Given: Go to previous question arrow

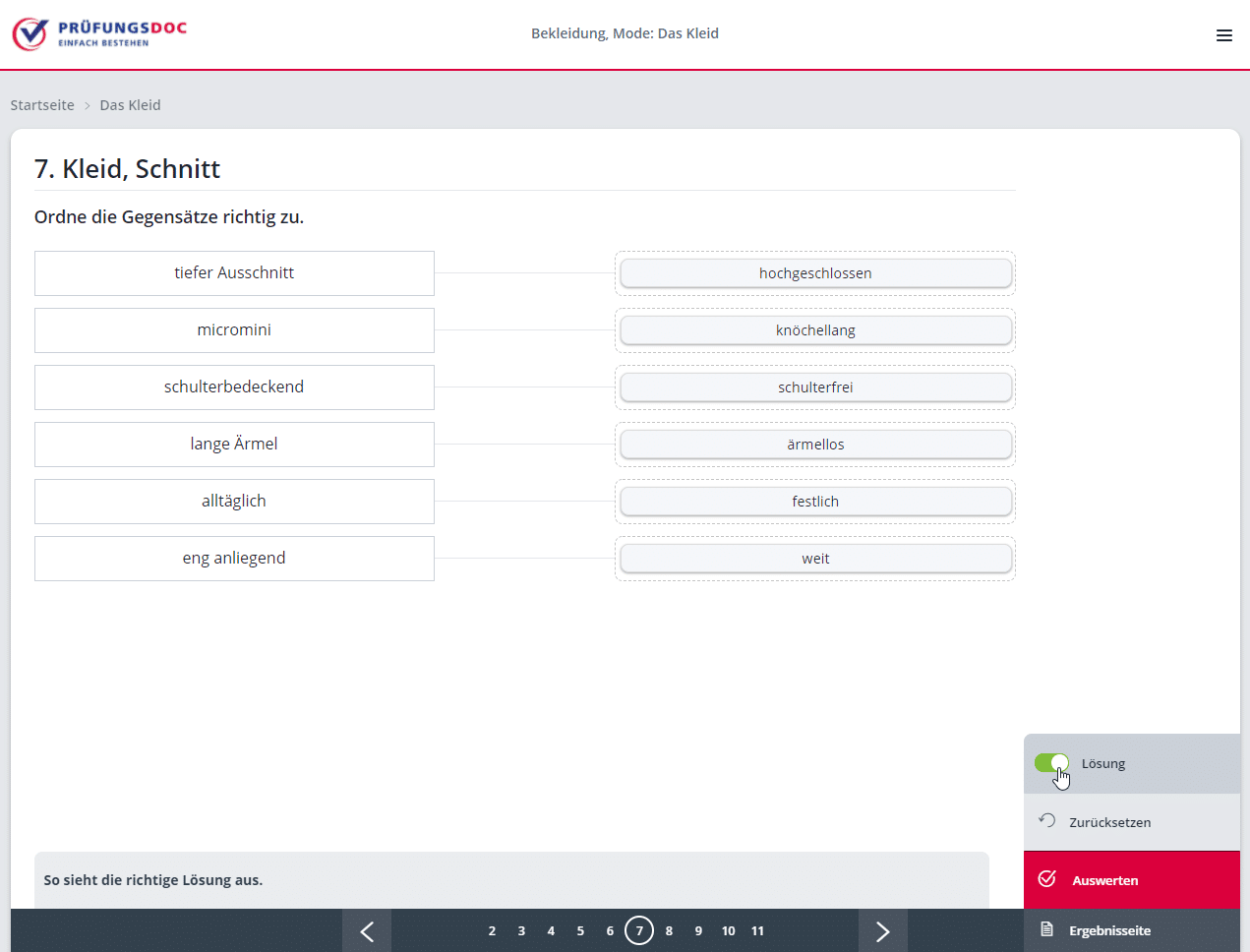Looking at the screenshot, I should (367, 931).
